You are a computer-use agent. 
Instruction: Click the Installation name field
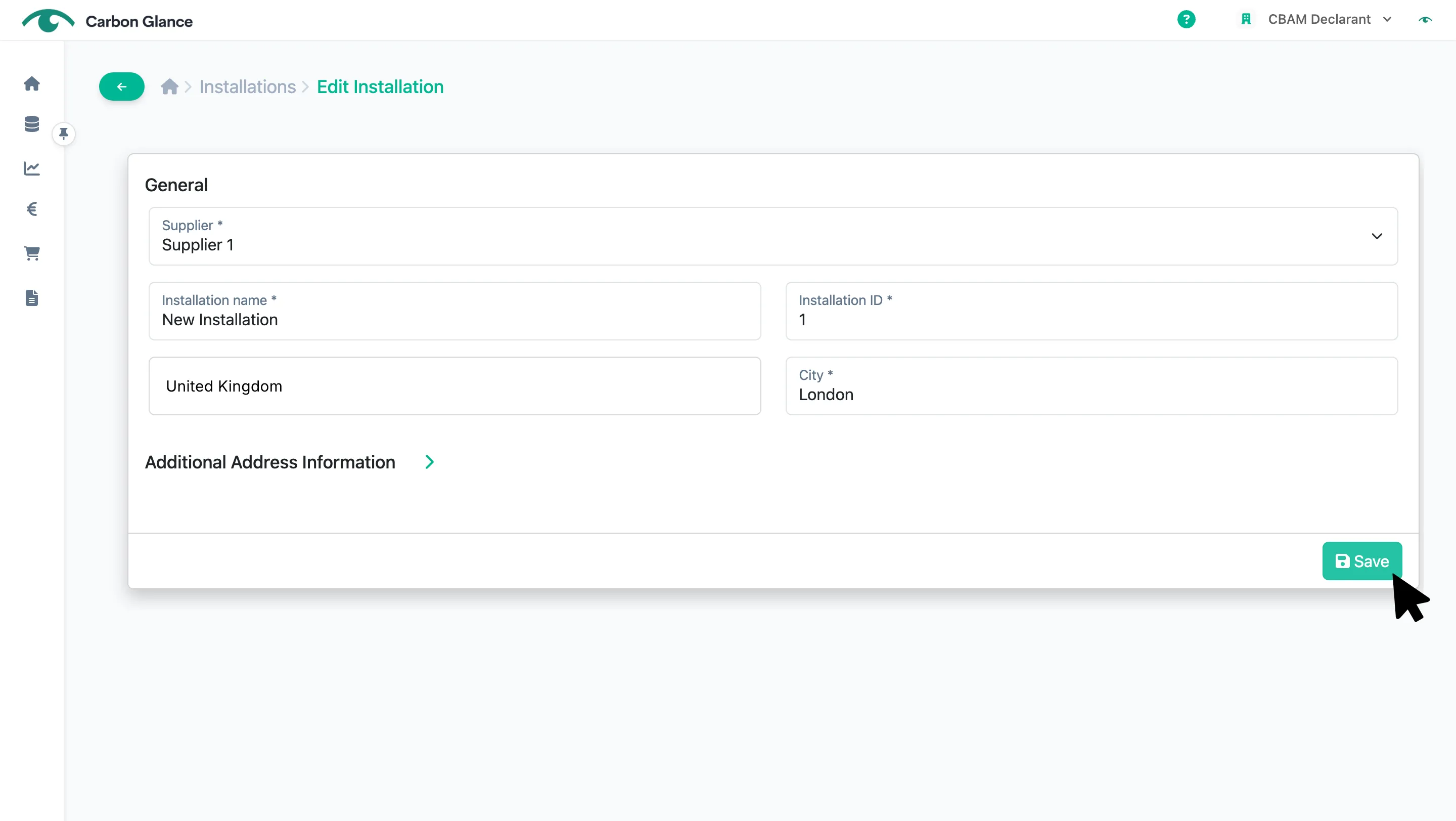pyautogui.click(x=454, y=311)
